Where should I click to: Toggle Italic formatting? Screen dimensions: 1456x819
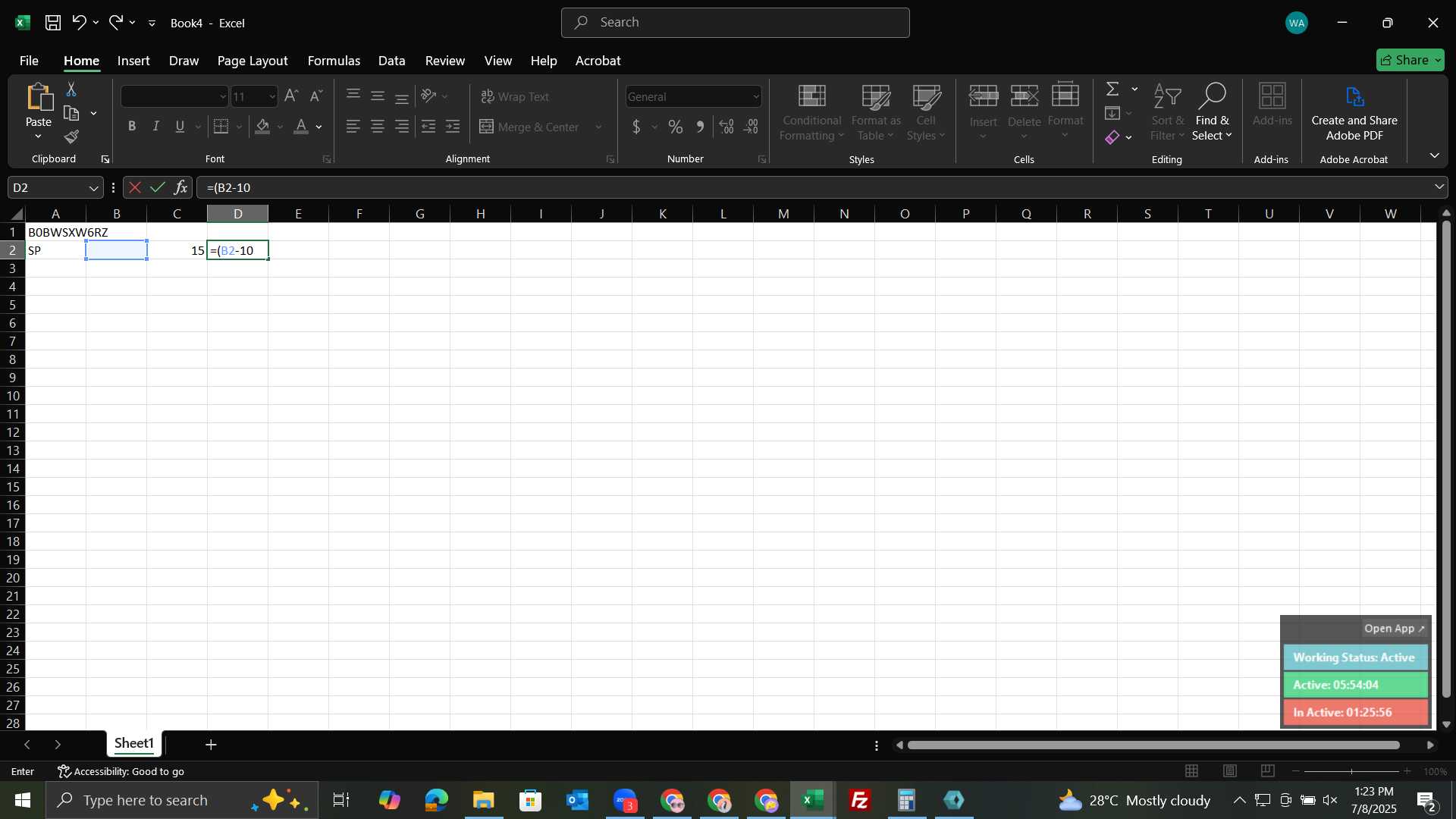156,127
